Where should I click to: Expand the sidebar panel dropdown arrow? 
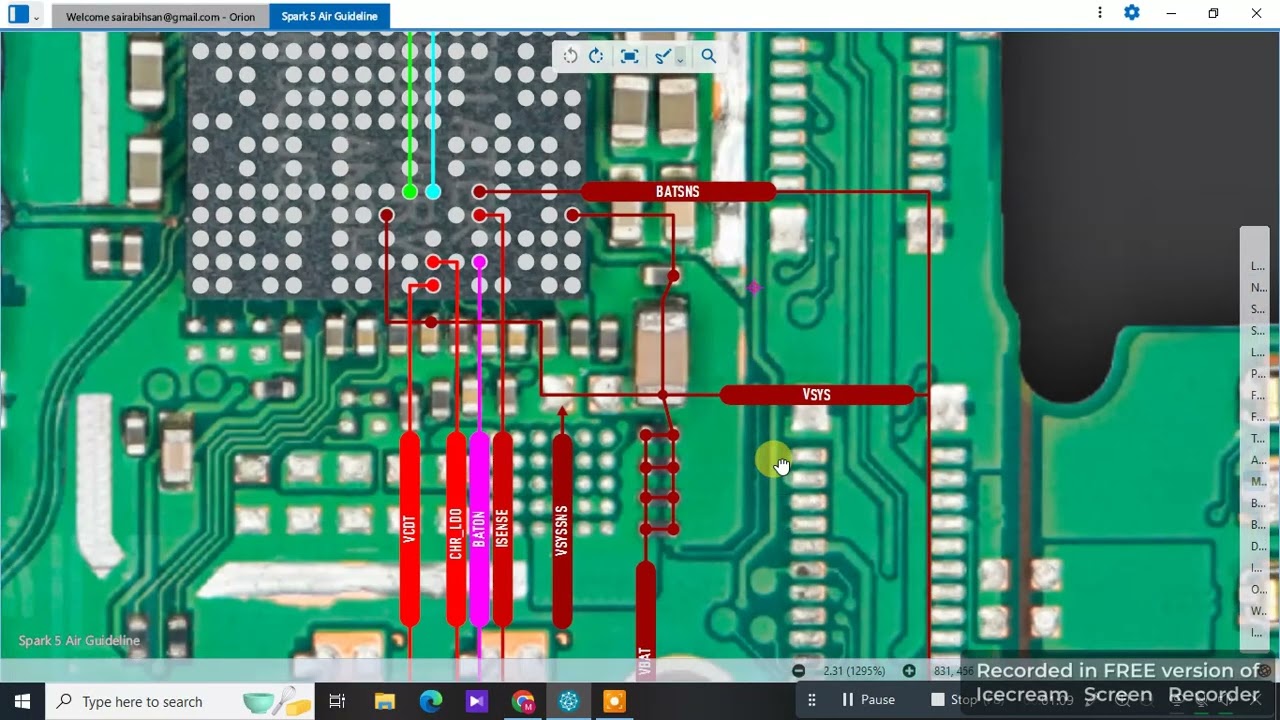click(x=37, y=17)
